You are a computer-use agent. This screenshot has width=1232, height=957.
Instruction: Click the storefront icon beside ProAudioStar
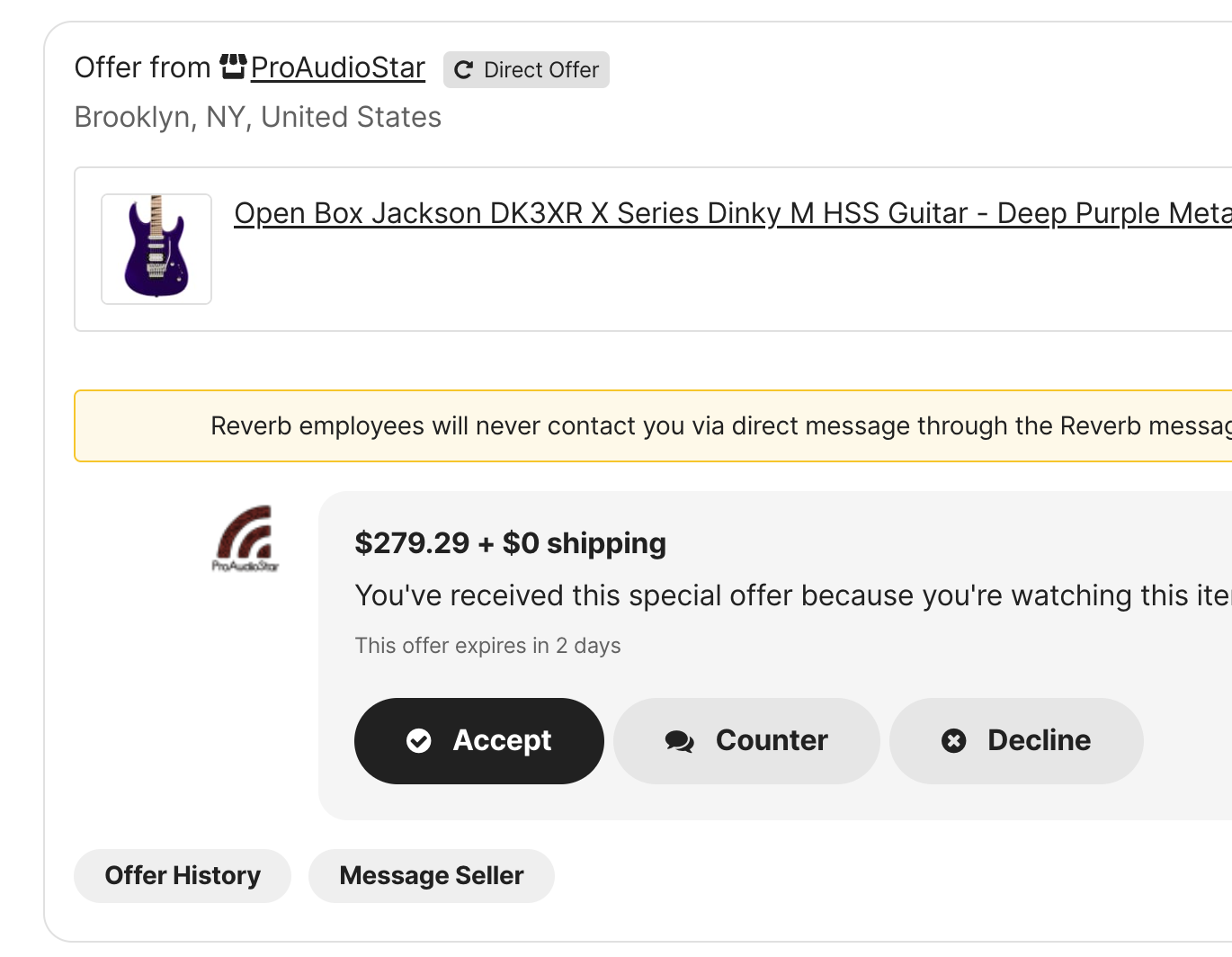pyautogui.click(x=233, y=67)
